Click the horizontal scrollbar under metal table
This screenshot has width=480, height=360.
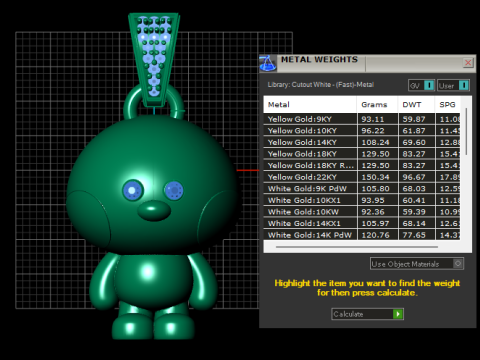coord(357,247)
